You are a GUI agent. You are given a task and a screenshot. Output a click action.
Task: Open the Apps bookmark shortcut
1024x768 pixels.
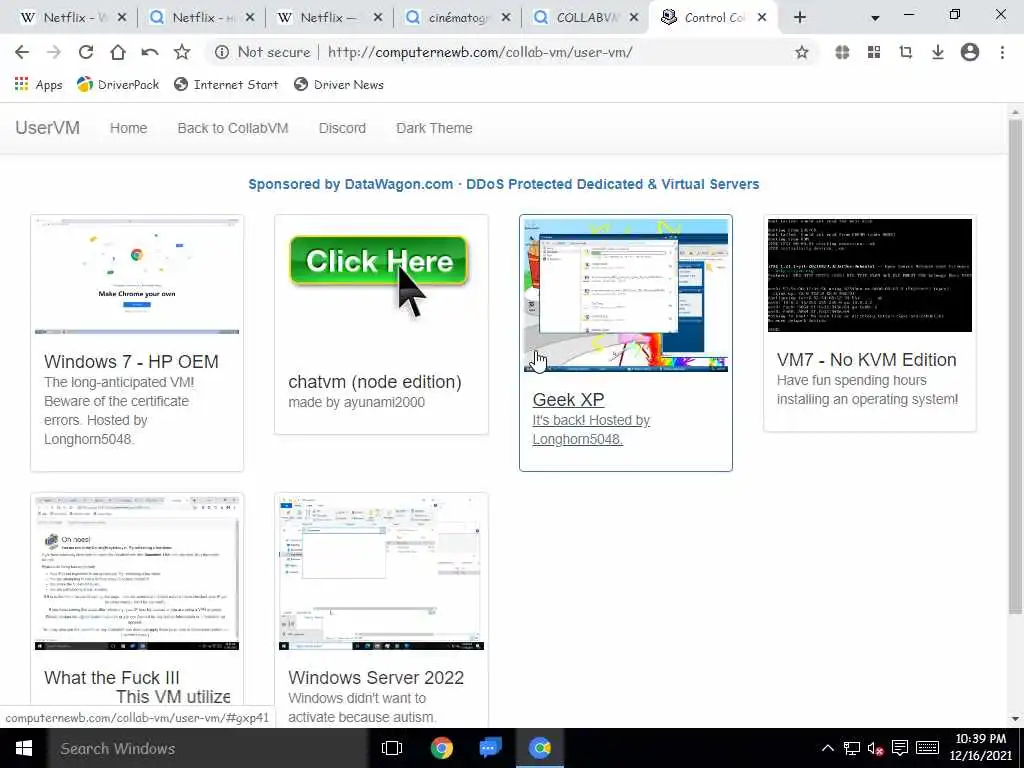coord(39,84)
